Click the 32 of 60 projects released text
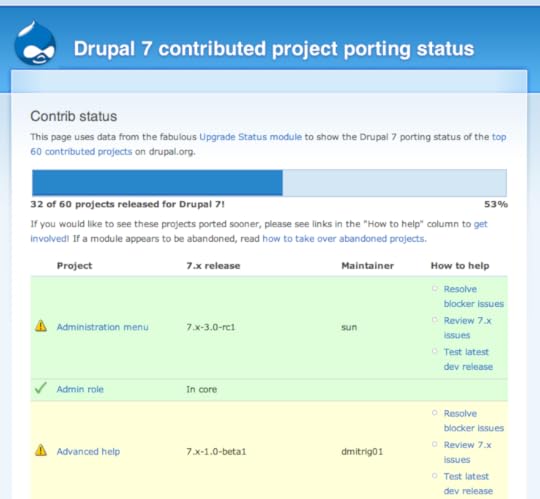The width and height of the screenshot is (540, 499). pos(127,204)
